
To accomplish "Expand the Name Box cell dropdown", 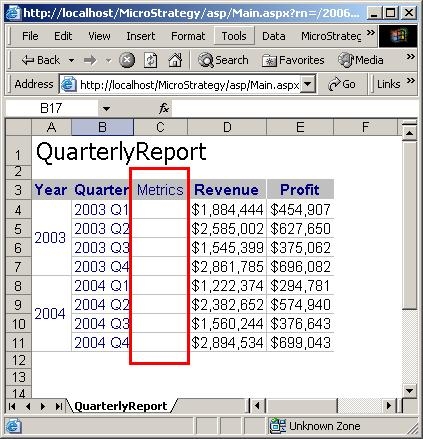I will coord(106,109).
